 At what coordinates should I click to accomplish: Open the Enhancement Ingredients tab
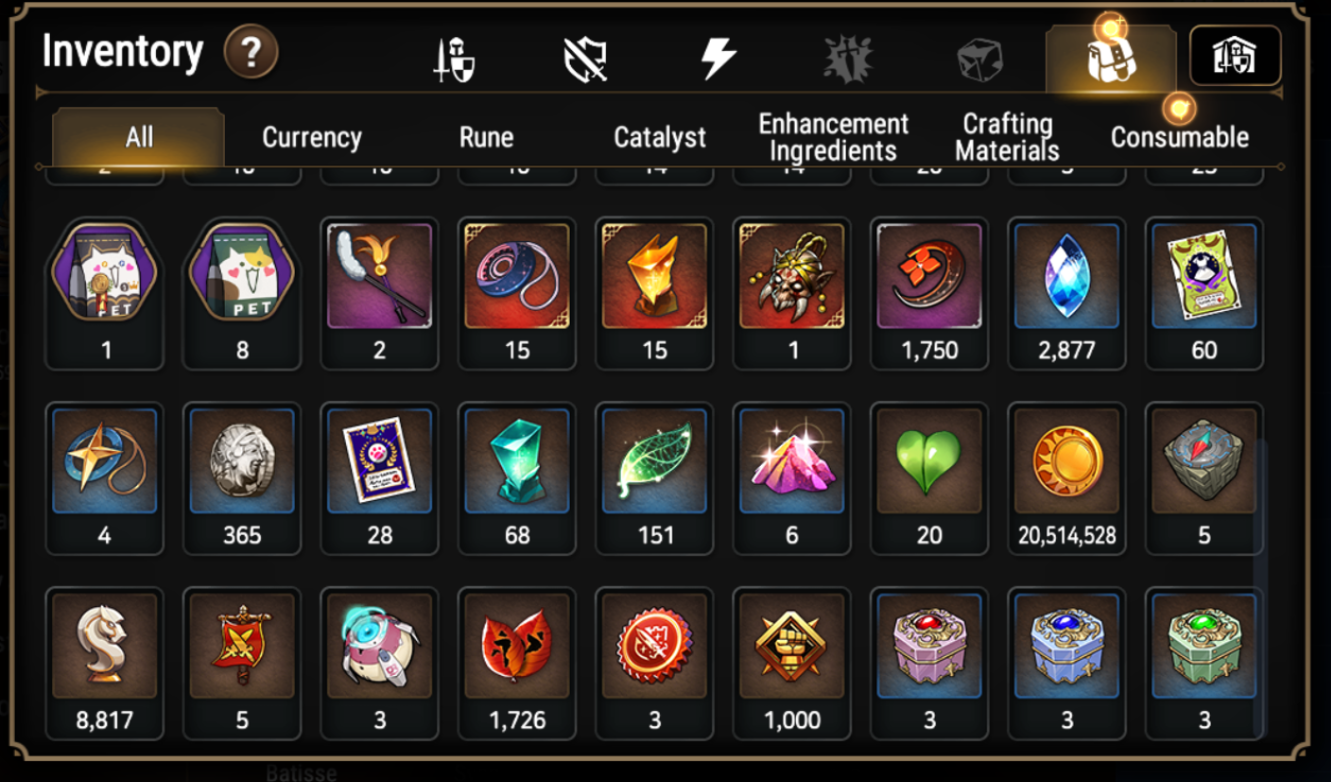click(x=833, y=137)
